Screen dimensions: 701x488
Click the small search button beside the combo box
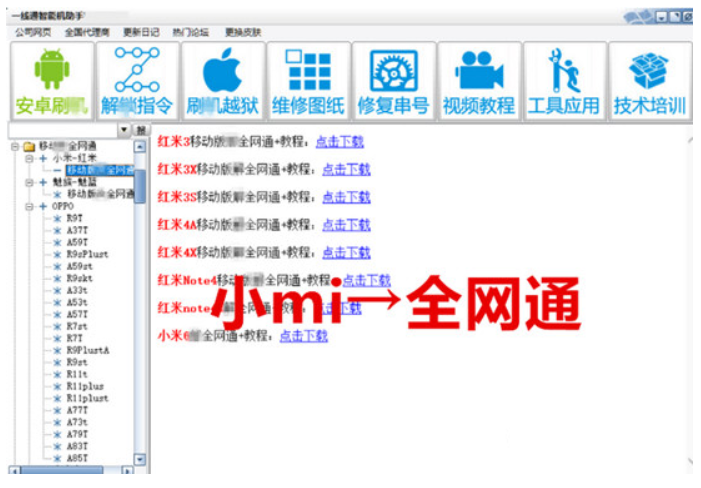pyautogui.click(x=141, y=130)
